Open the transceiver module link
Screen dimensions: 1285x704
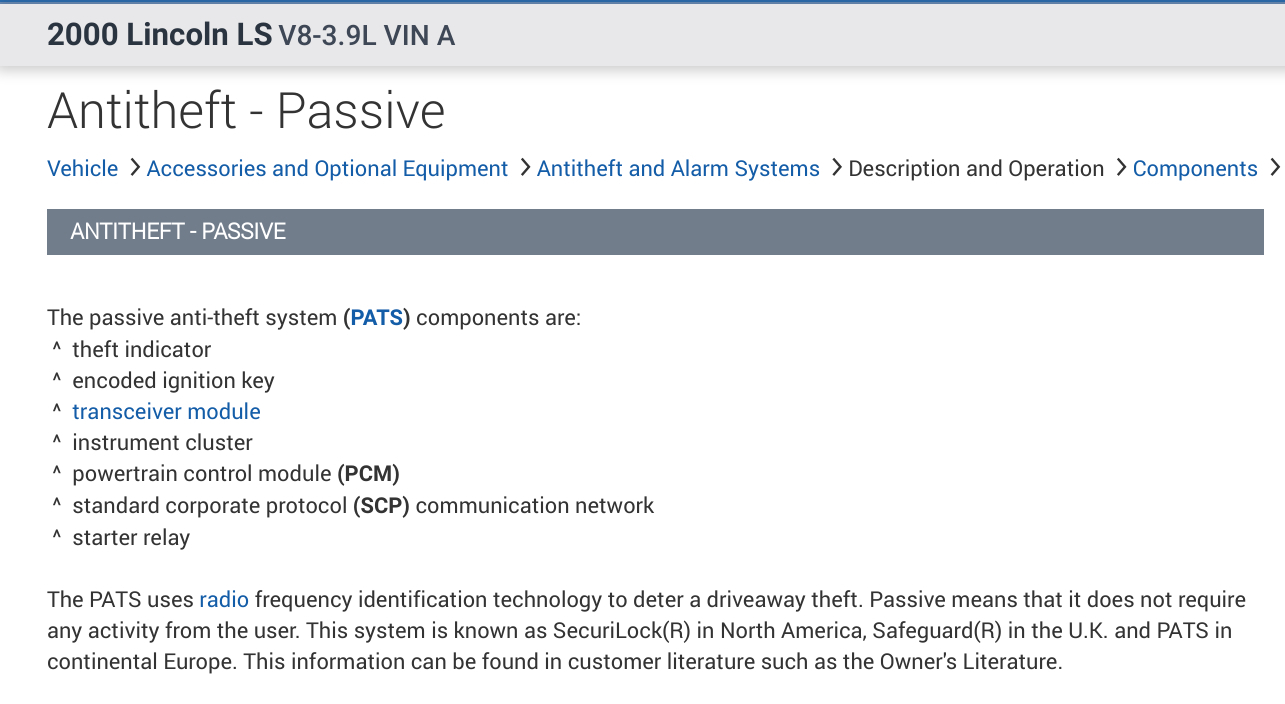click(166, 412)
